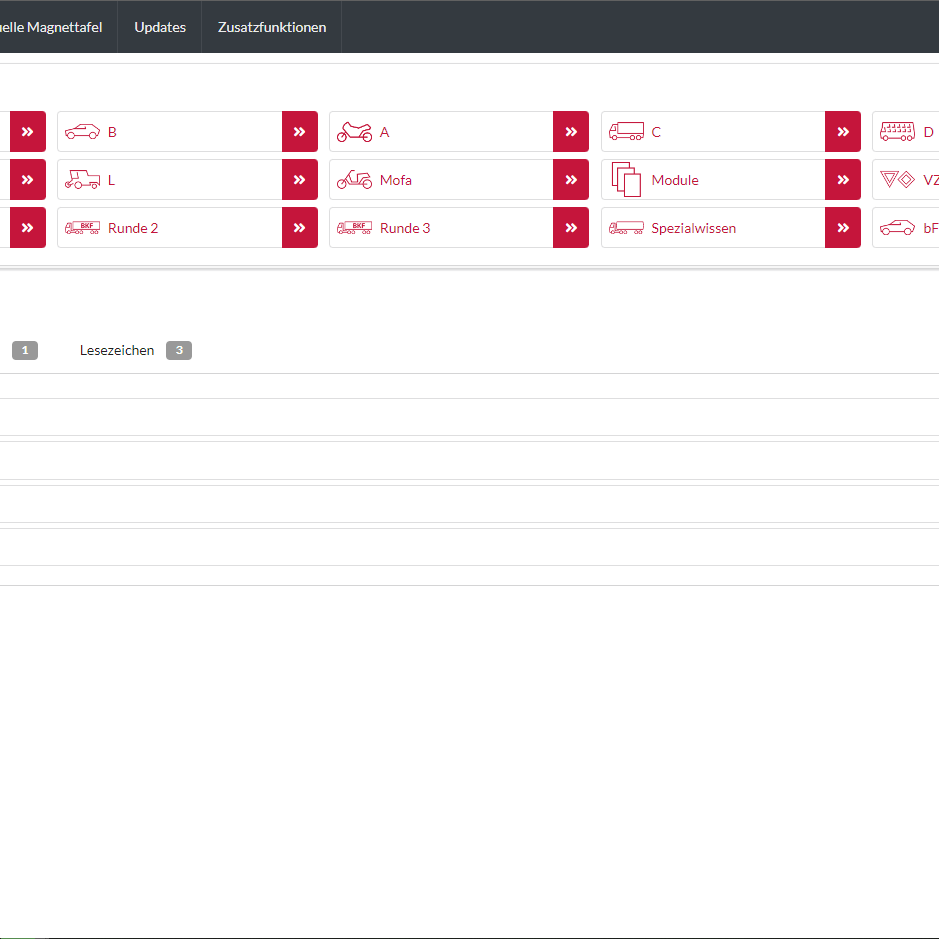Open class C with its arrow button
The height and width of the screenshot is (939, 939).
point(843,132)
